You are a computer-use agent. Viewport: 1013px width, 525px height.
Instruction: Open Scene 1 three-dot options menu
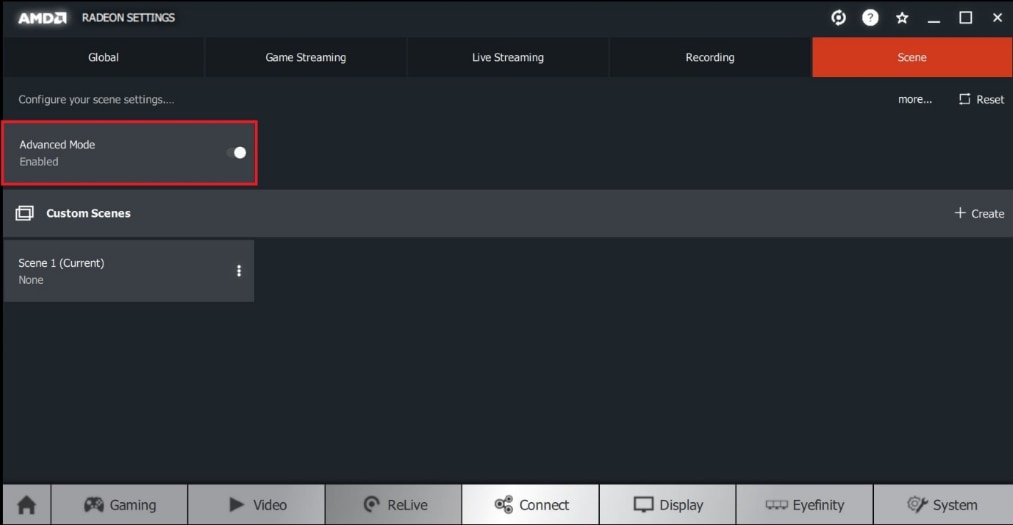tap(238, 271)
